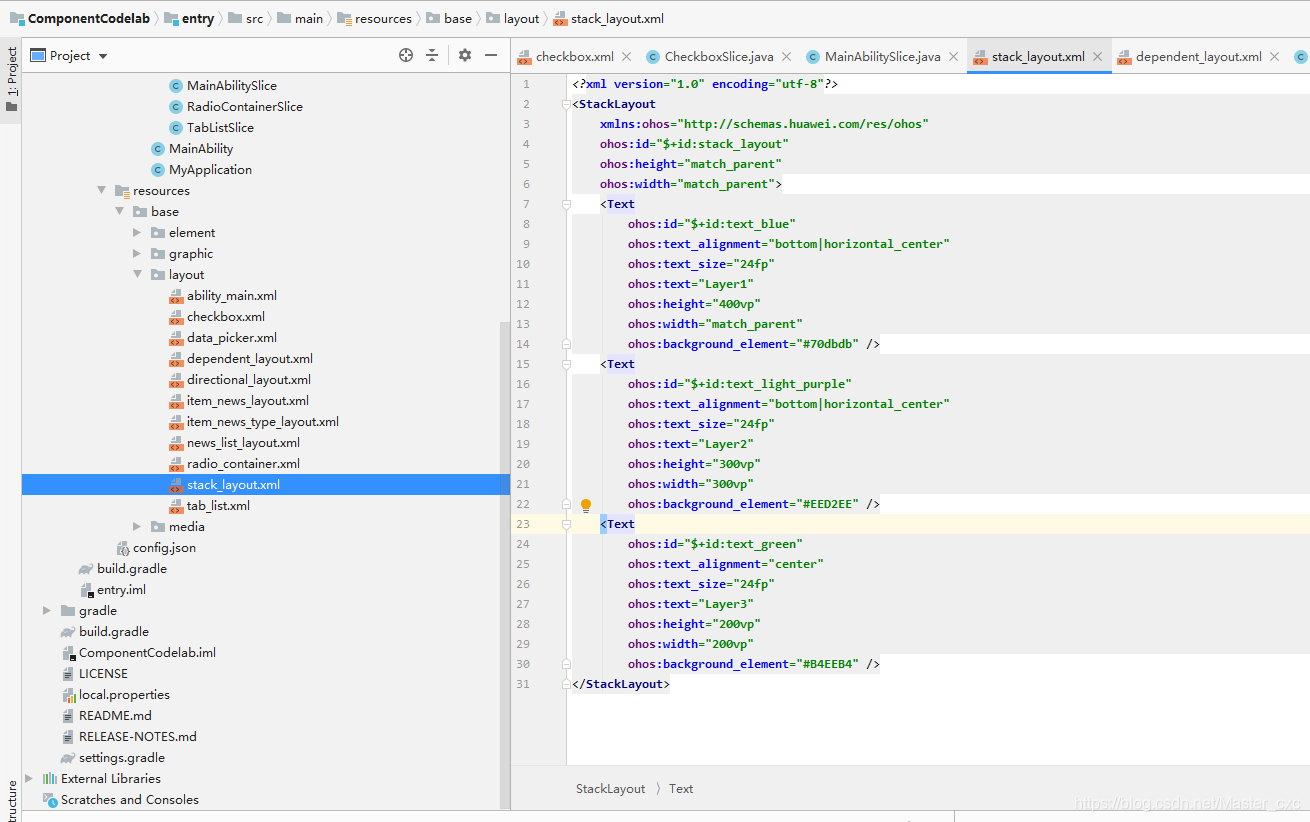Open the Project view dropdown
This screenshot has width=1310, height=822.
click(x=103, y=57)
